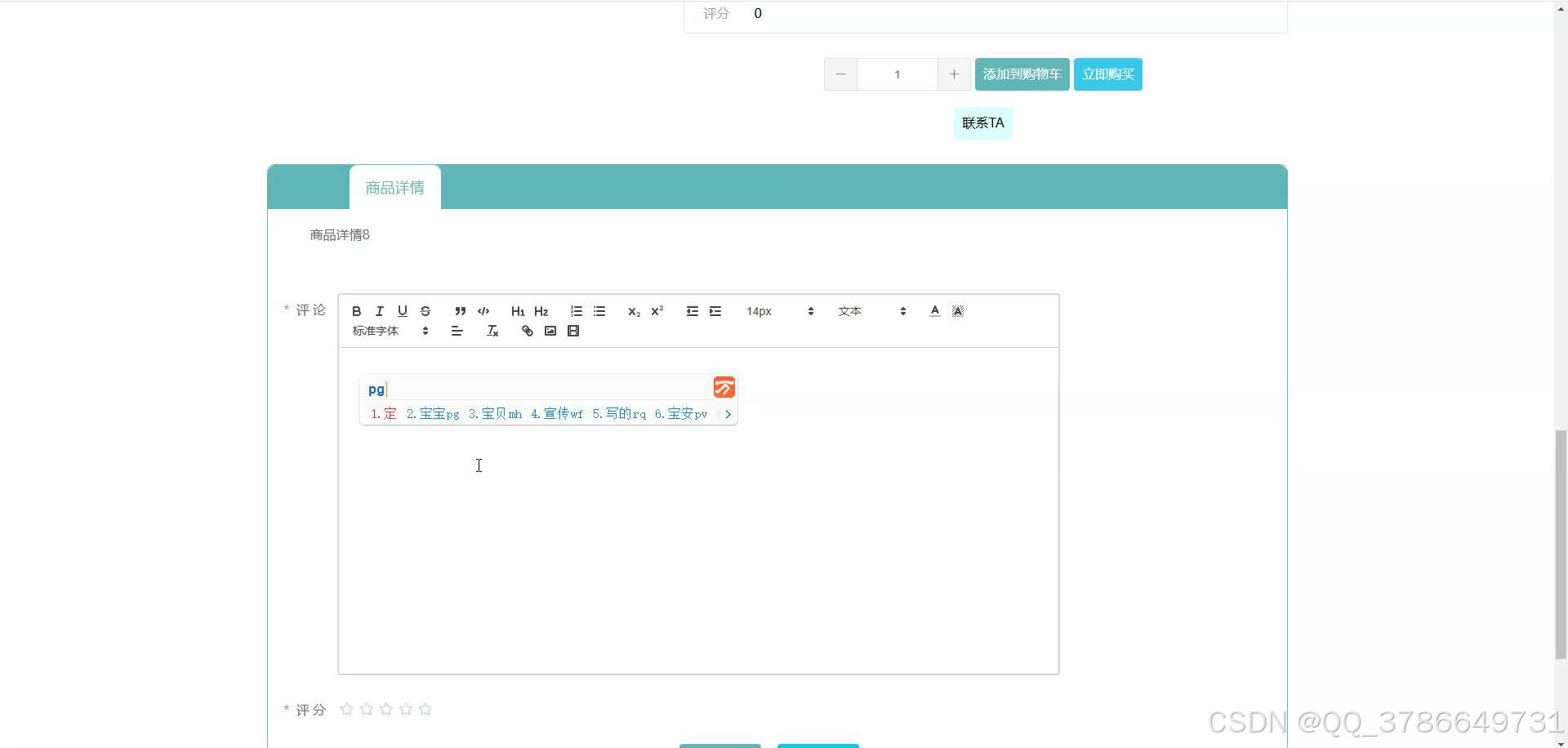Viewport: 1568px width, 748px height.
Task: Rate five stars
Action: 425,709
